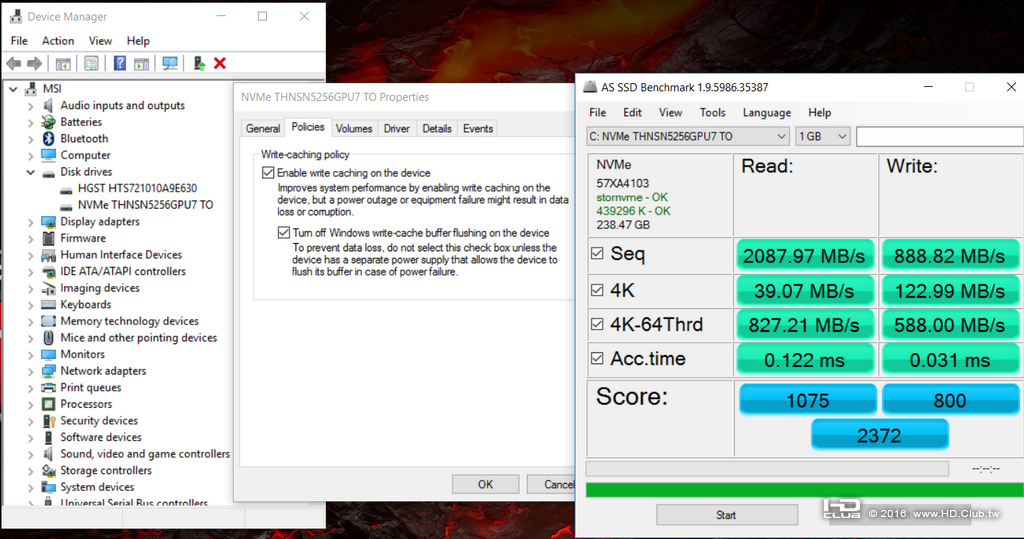Collapse the Disk drives category

30,172
